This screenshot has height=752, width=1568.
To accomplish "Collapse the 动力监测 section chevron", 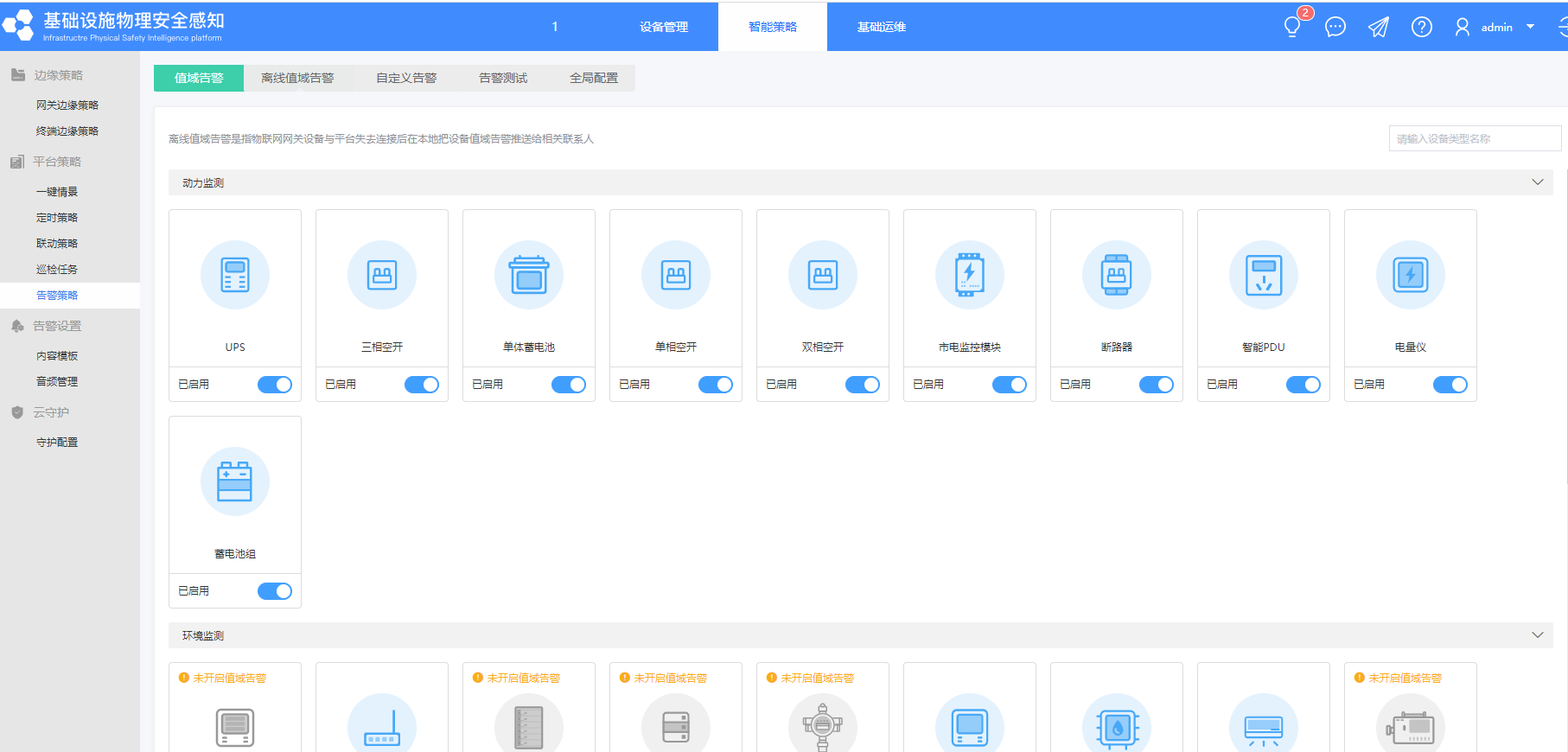I will click(1538, 182).
